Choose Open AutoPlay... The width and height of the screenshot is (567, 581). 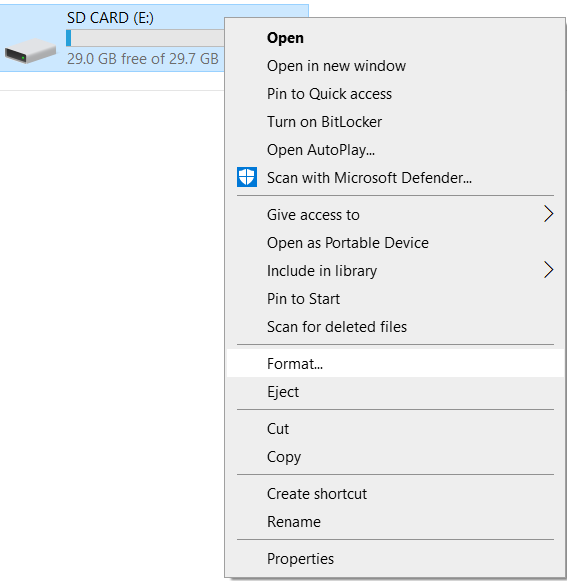[395, 150]
